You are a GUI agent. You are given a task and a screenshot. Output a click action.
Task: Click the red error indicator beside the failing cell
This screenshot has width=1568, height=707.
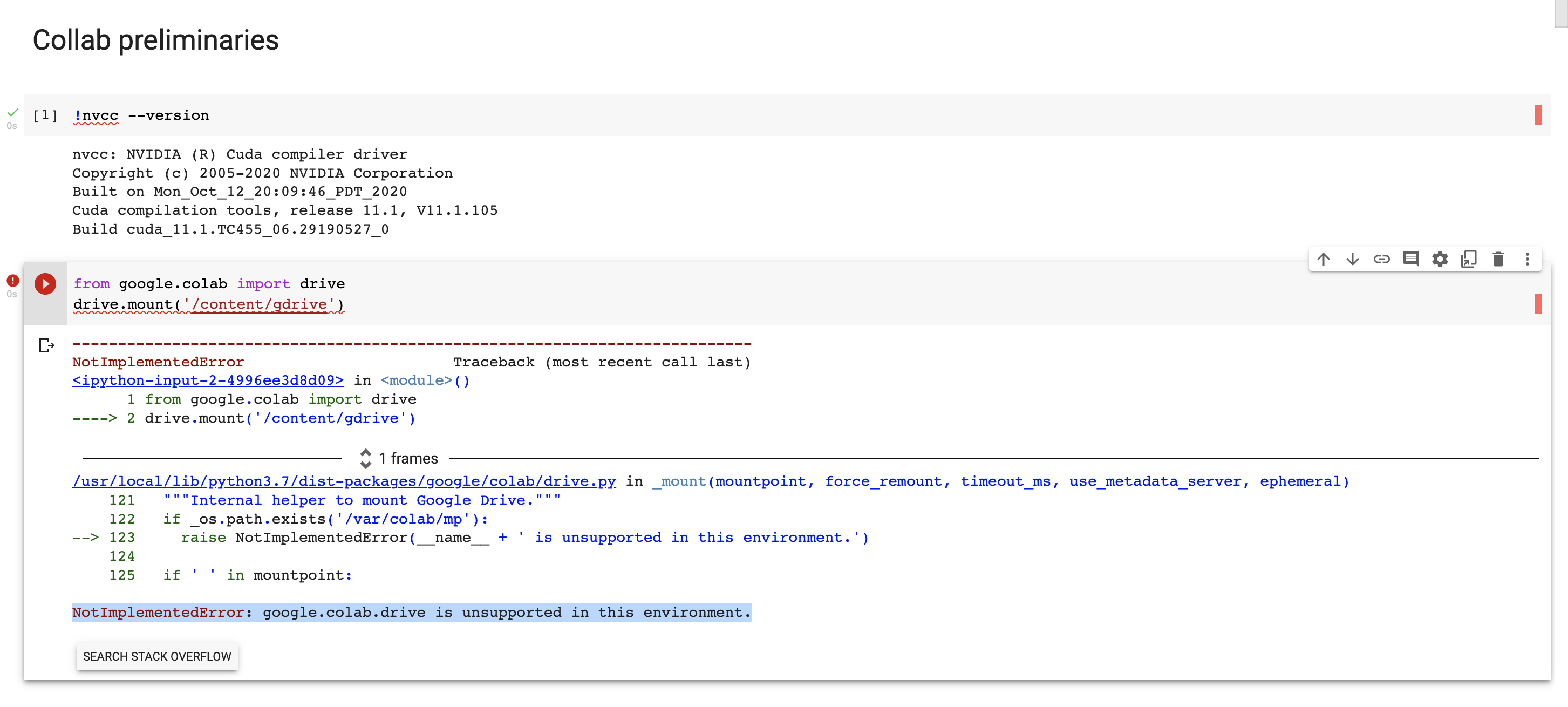13,280
